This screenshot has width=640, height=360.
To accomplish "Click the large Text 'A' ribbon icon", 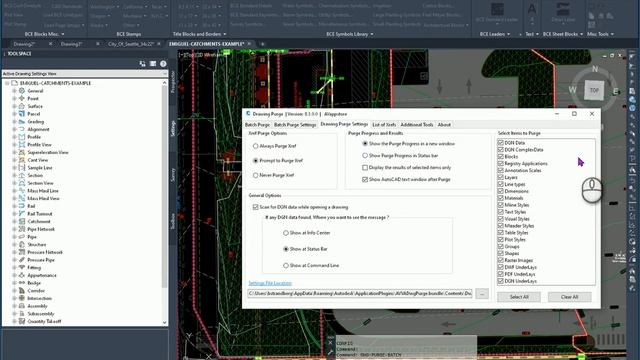I will tap(532, 9).
